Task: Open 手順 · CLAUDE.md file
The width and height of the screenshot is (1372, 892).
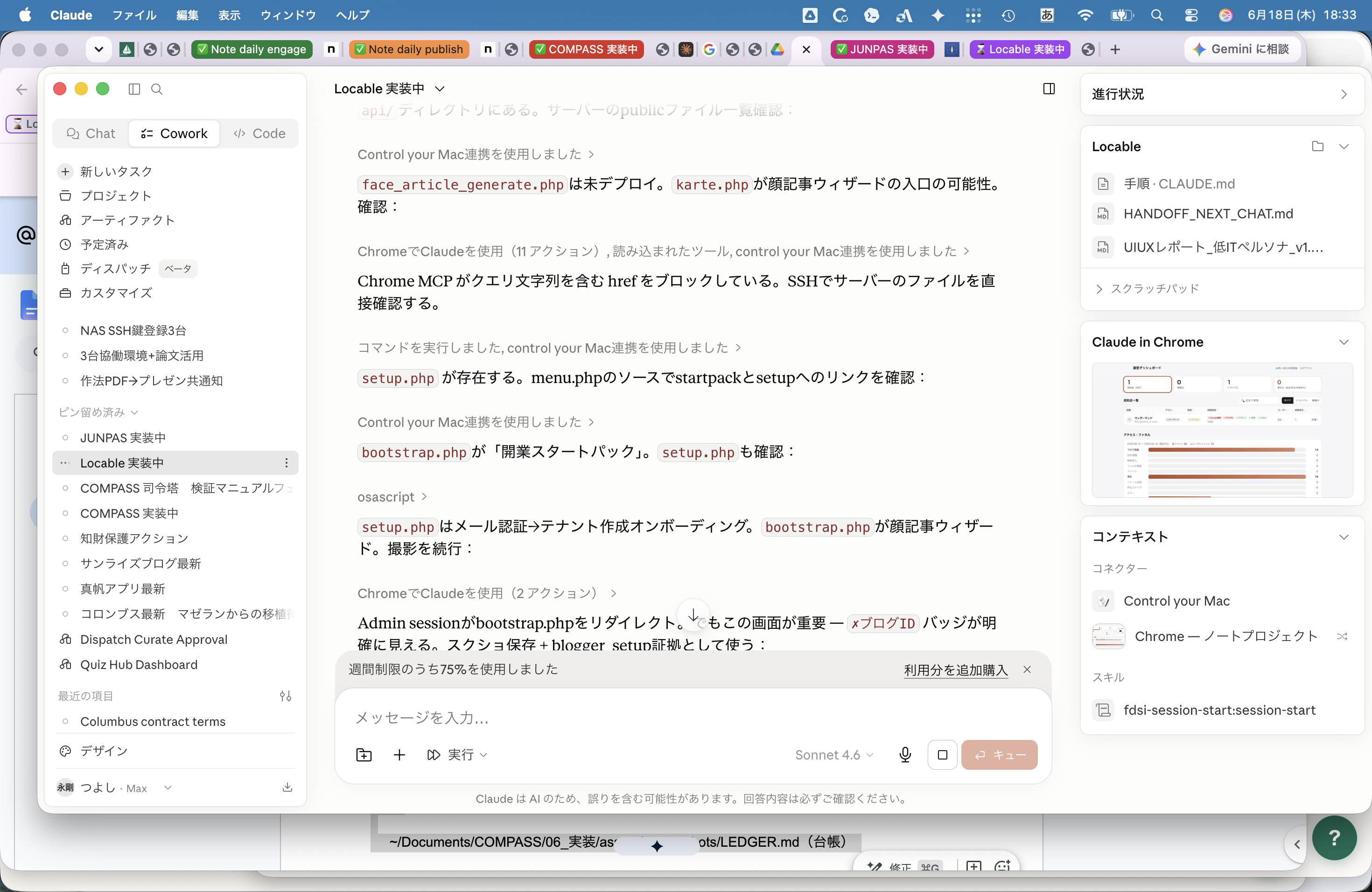Action: [1222, 184]
